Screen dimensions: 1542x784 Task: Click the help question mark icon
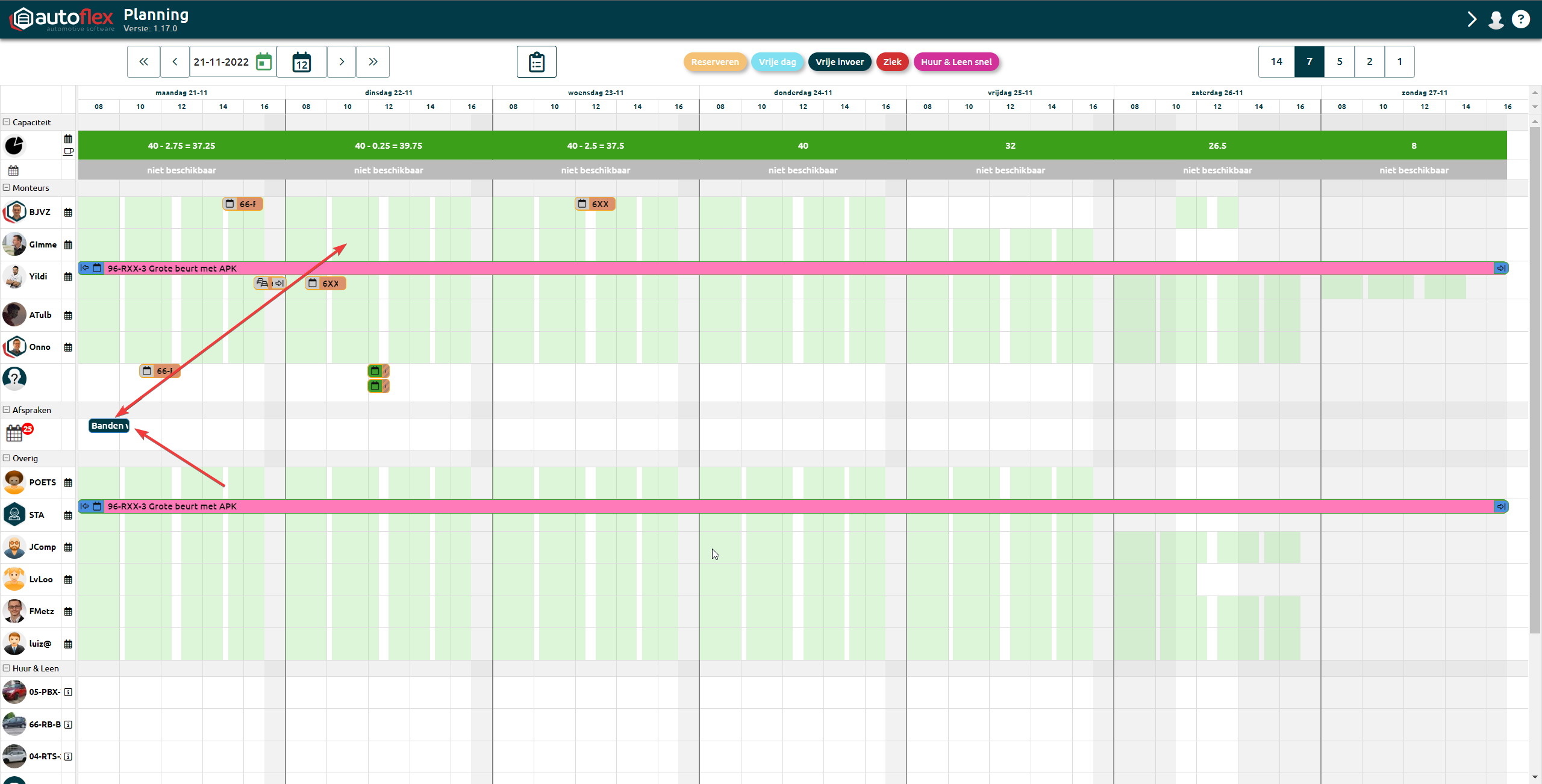[1521, 19]
